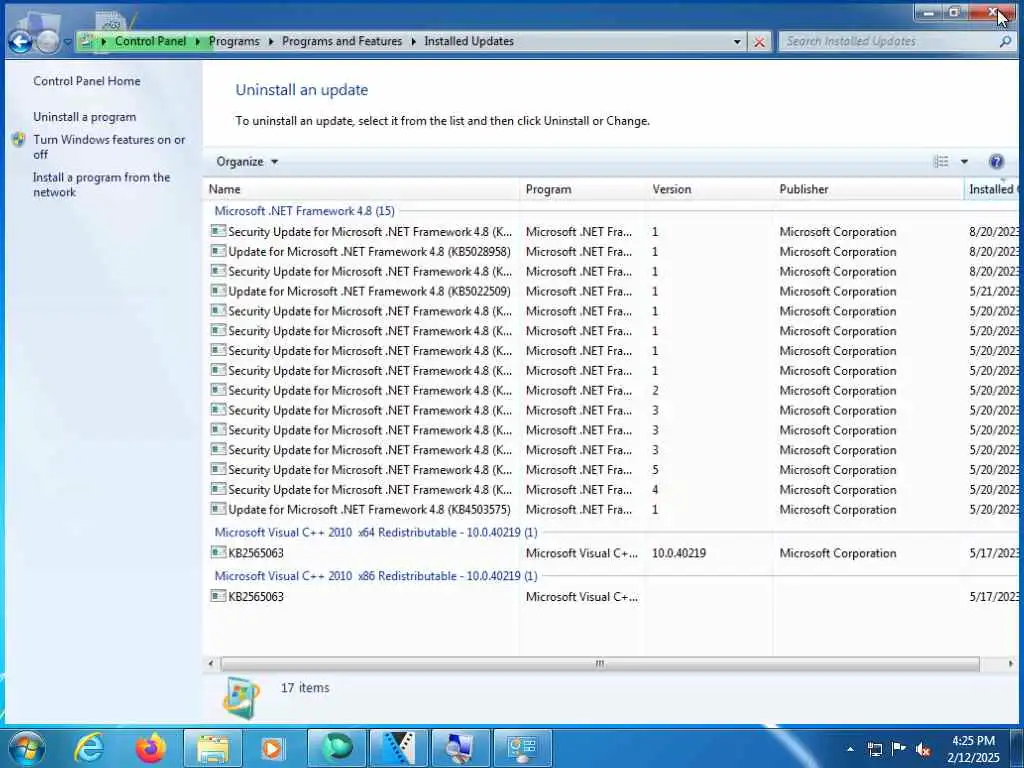This screenshot has width=1024, height=768.
Task: Open the address bar history dropdown
Action: (737, 42)
